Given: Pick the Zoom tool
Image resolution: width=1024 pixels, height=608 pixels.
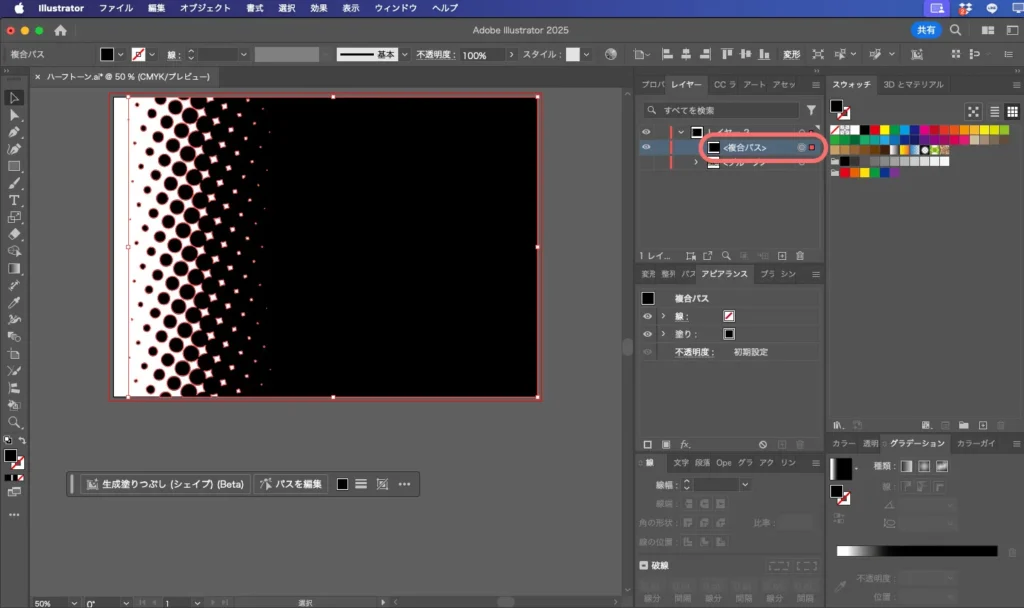Looking at the screenshot, I should tap(14, 422).
